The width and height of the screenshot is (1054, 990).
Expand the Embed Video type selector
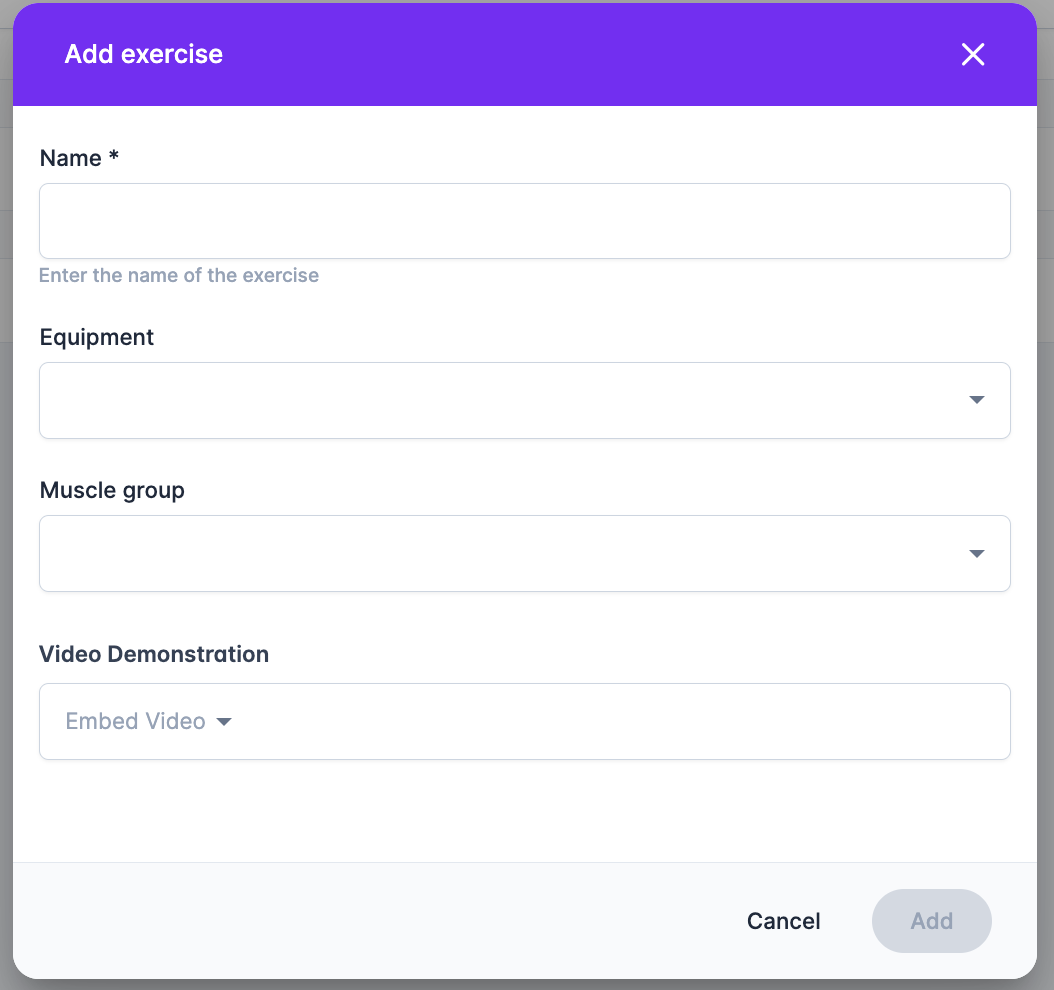pyautogui.click(x=149, y=721)
